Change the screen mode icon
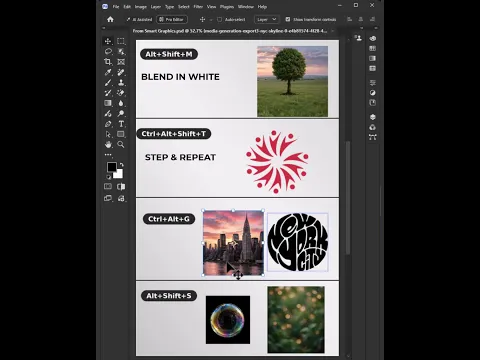 tap(108, 198)
